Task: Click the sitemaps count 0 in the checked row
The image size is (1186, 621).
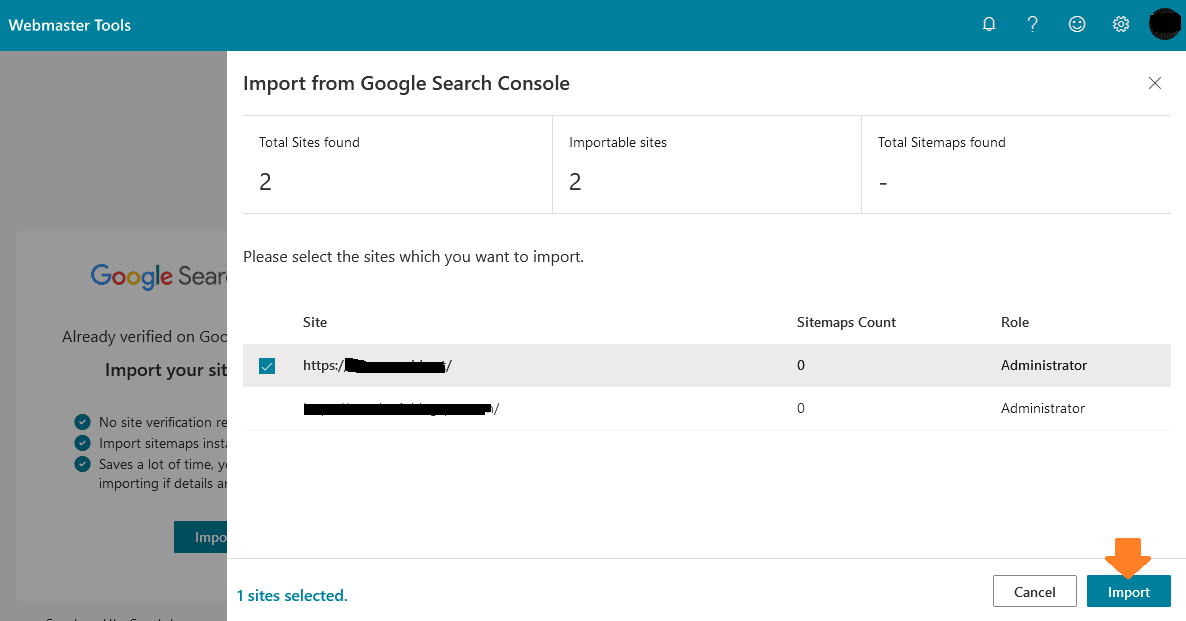Action: [x=801, y=365]
